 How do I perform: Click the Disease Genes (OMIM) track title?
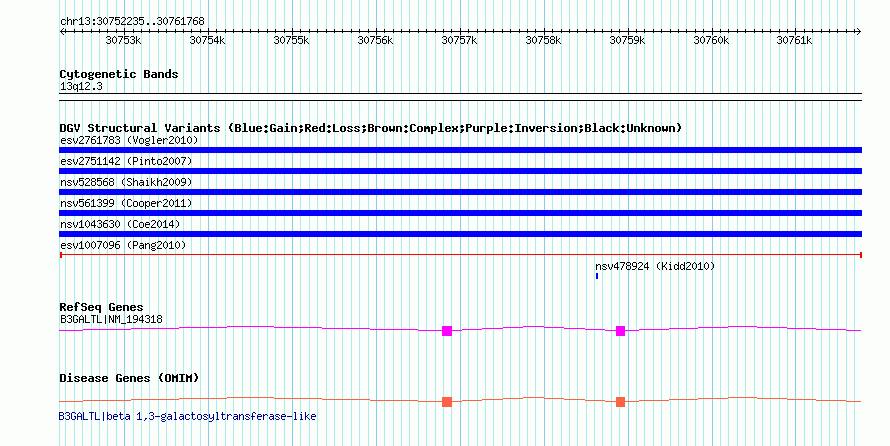click(129, 378)
